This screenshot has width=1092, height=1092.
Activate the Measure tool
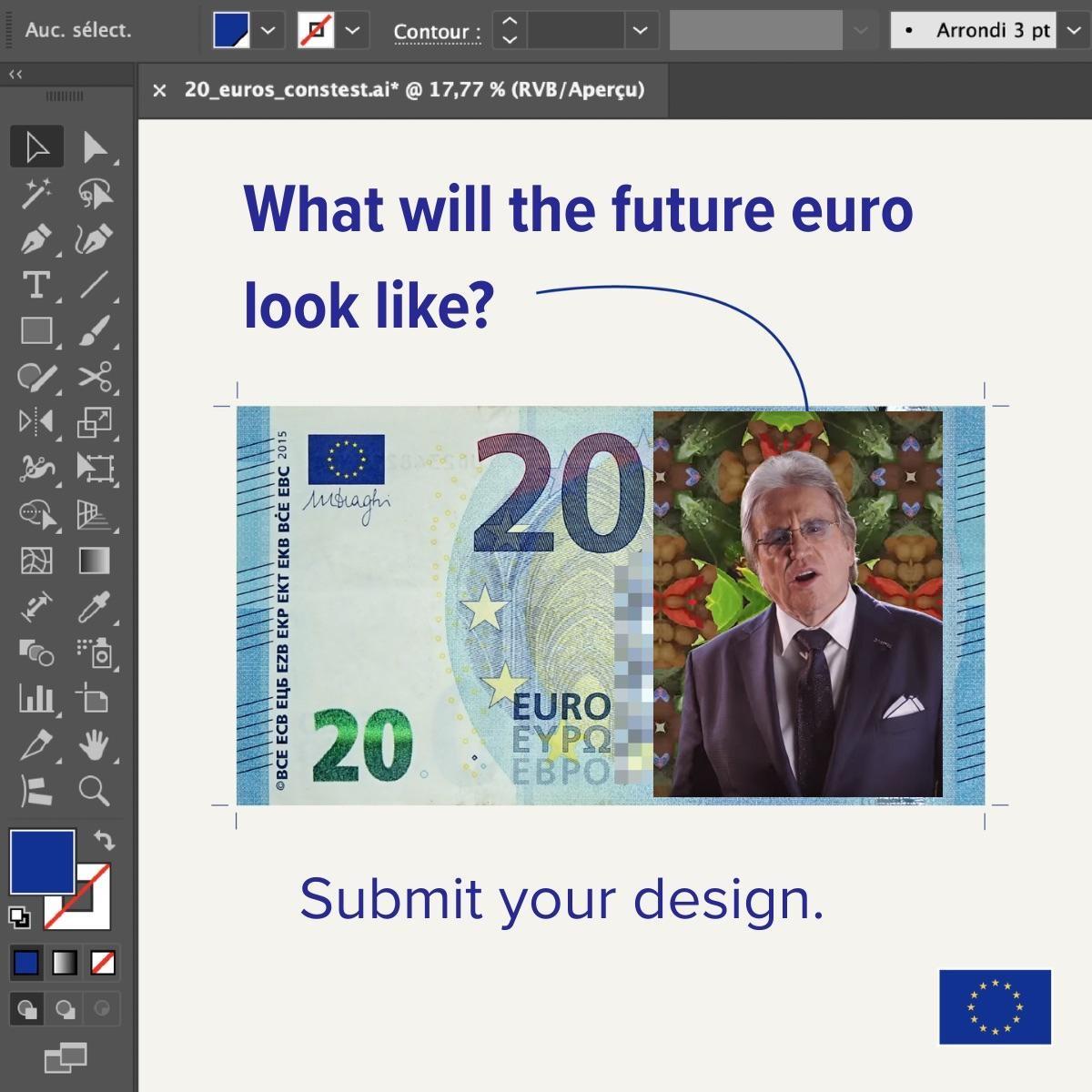click(x=37, y=607)
